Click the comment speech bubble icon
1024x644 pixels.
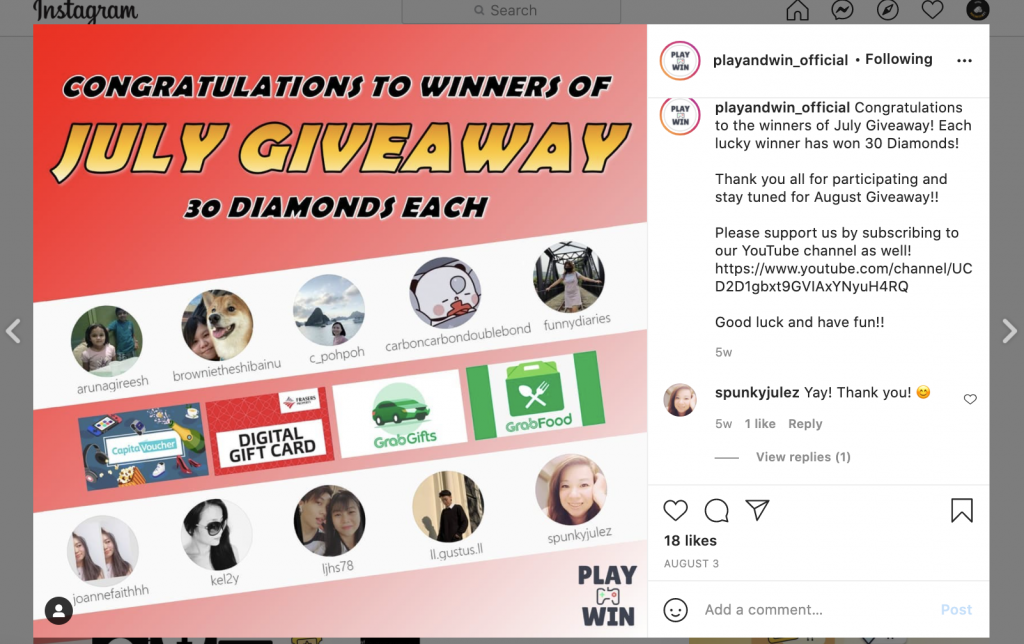point(716,510)
